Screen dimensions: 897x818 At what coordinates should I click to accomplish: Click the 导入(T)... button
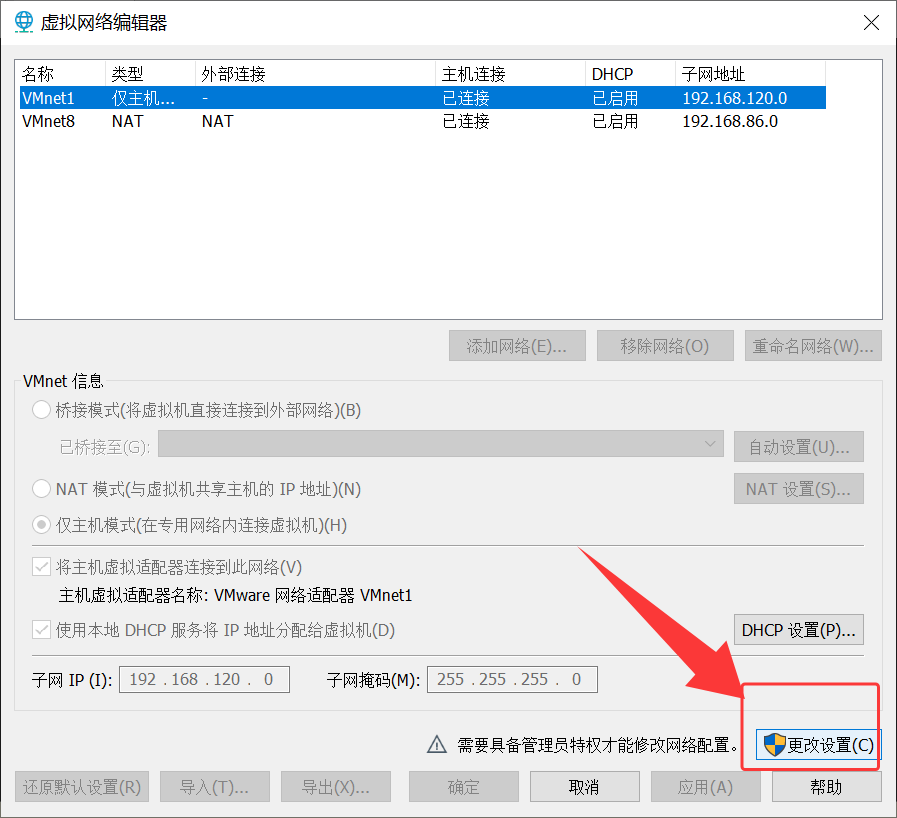click(x=215, y=787)
